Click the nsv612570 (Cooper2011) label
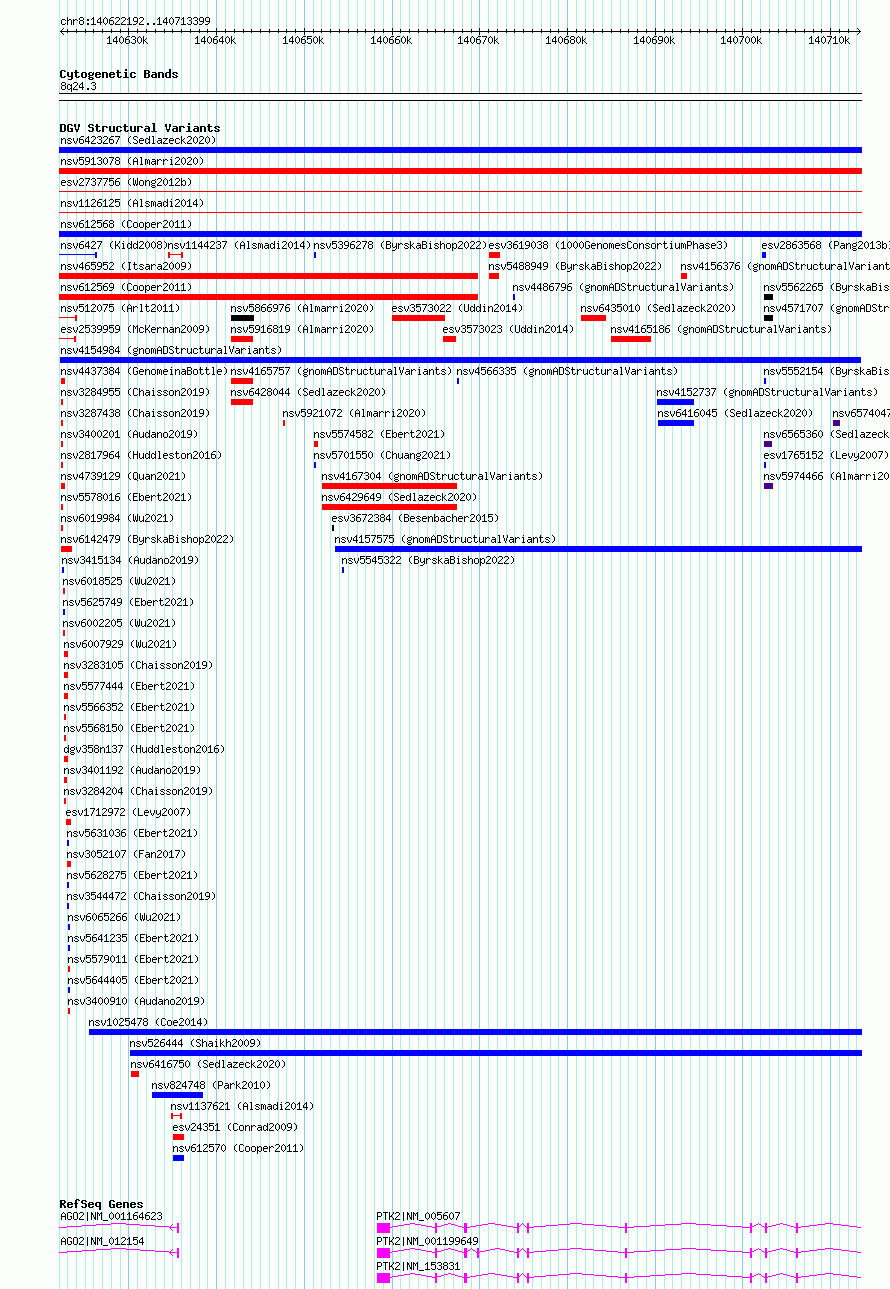890x1289 pixels. click(x=238, y=1148)
